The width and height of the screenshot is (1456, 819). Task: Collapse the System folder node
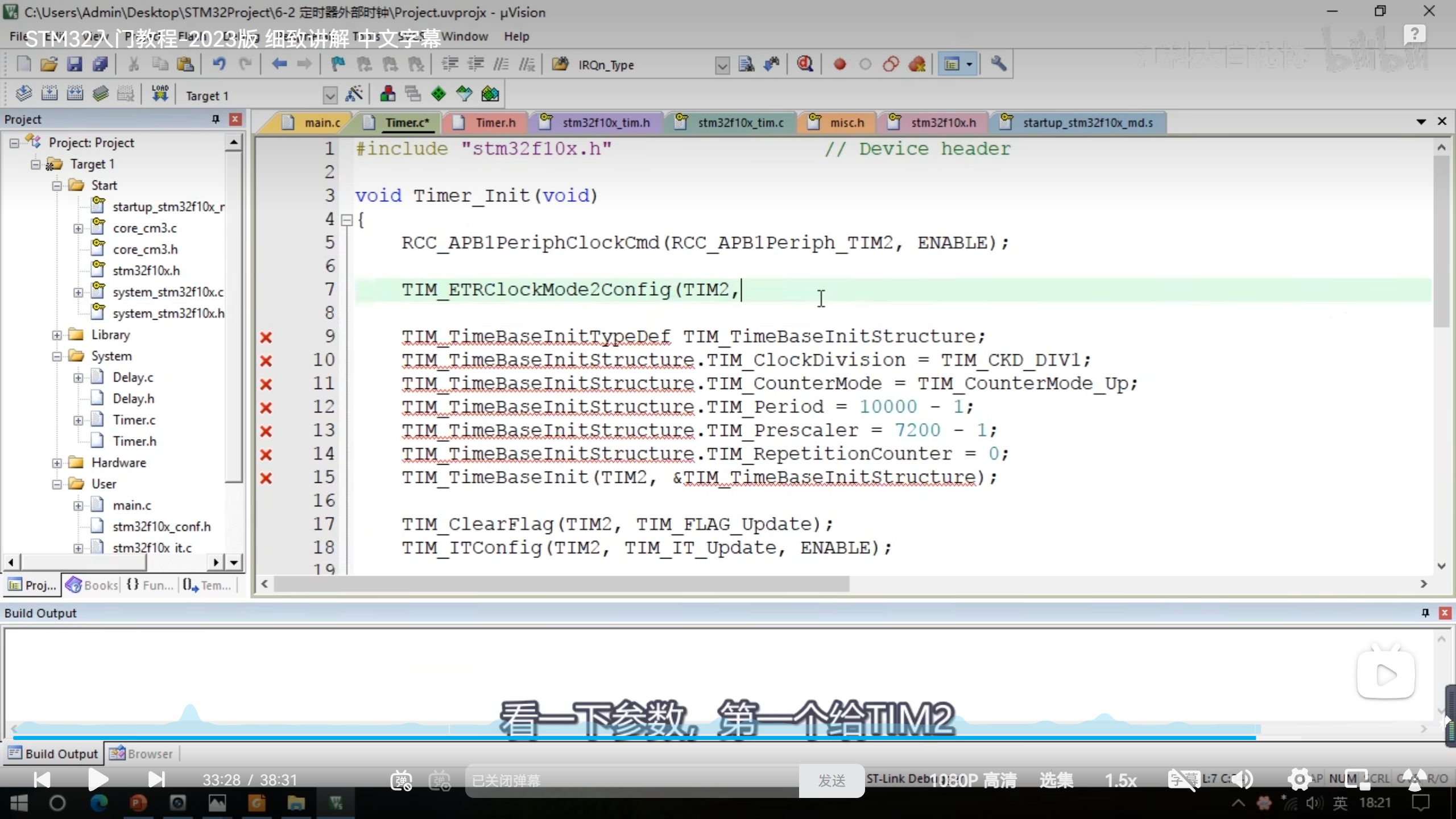57,357
